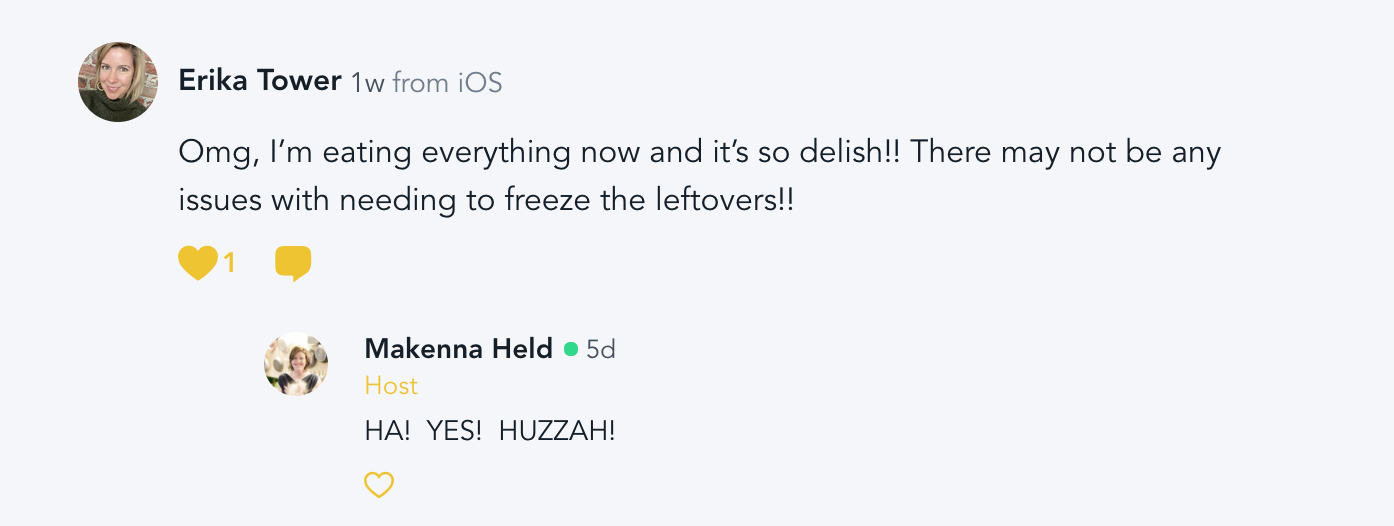Unlike Erika Tower's comment with filled heart

[x=198, y=263]
